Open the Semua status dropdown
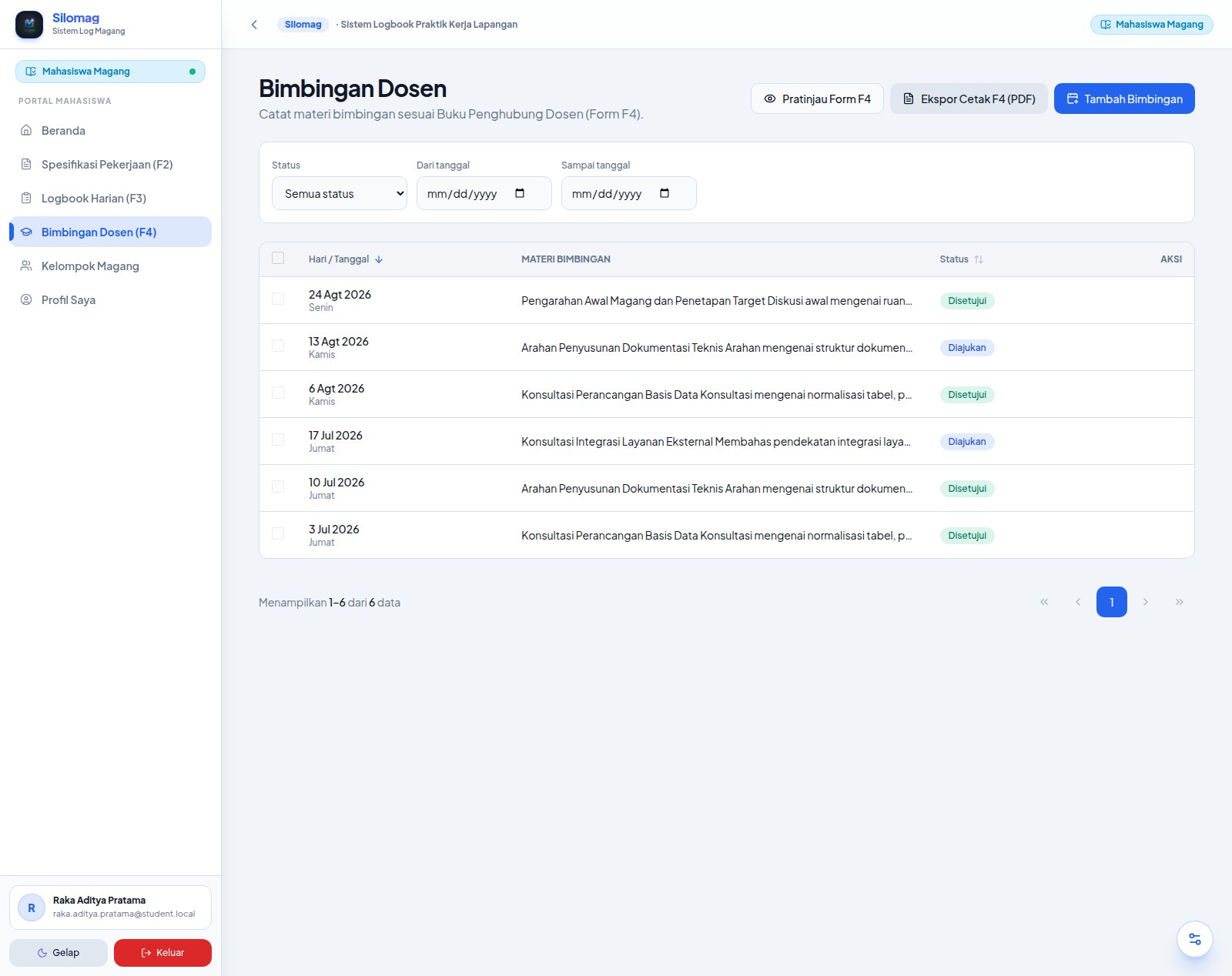This screenshot has width=1232, height=976. coord(340,193)
